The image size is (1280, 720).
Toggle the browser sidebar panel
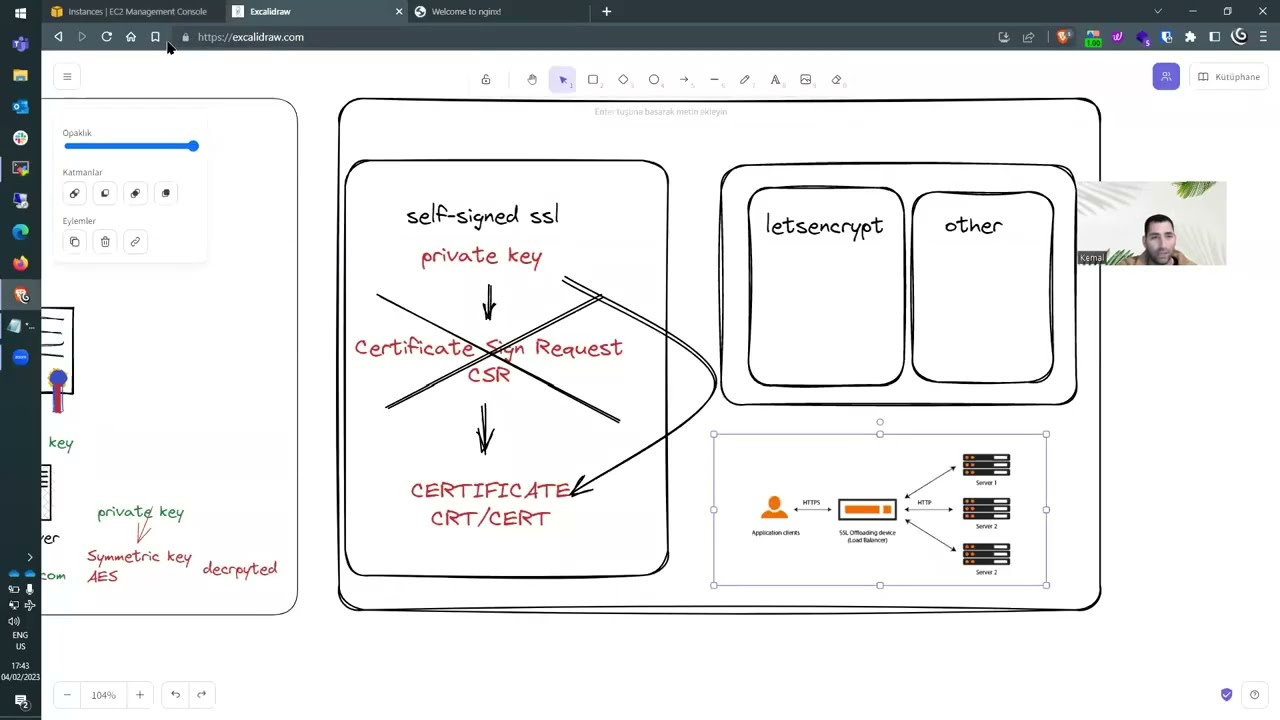[1215, 37]
